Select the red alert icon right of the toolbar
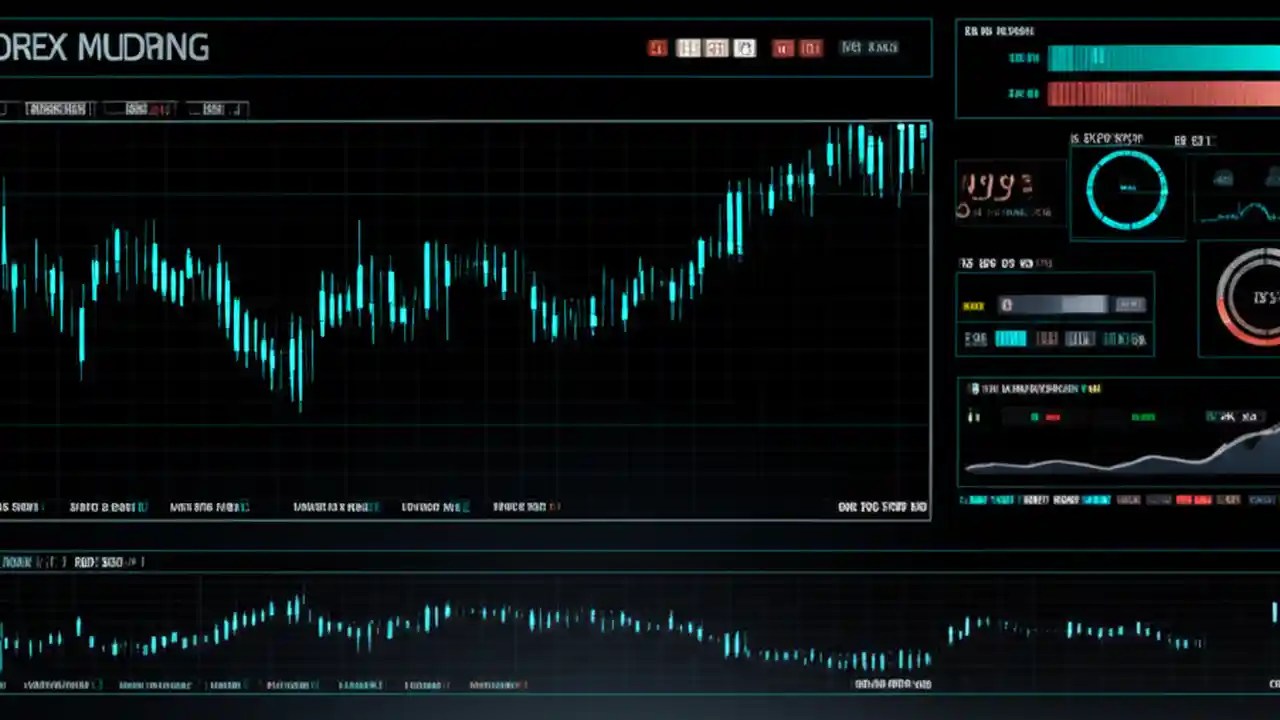The image size is (1280, 720). point(783,47)
